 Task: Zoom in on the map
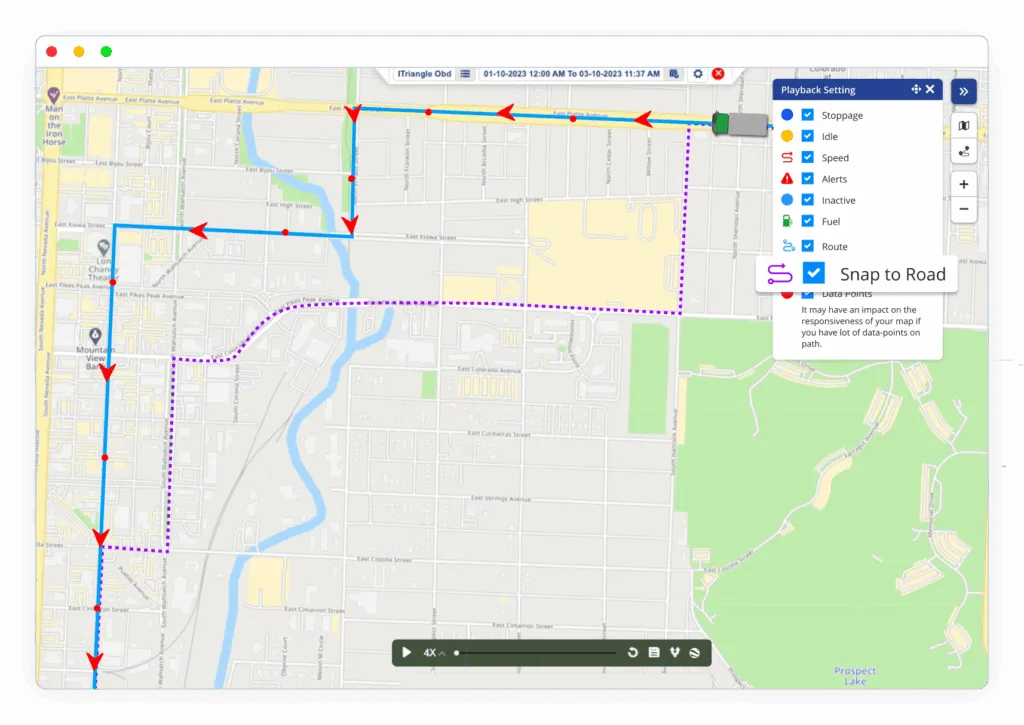point(963,184)
